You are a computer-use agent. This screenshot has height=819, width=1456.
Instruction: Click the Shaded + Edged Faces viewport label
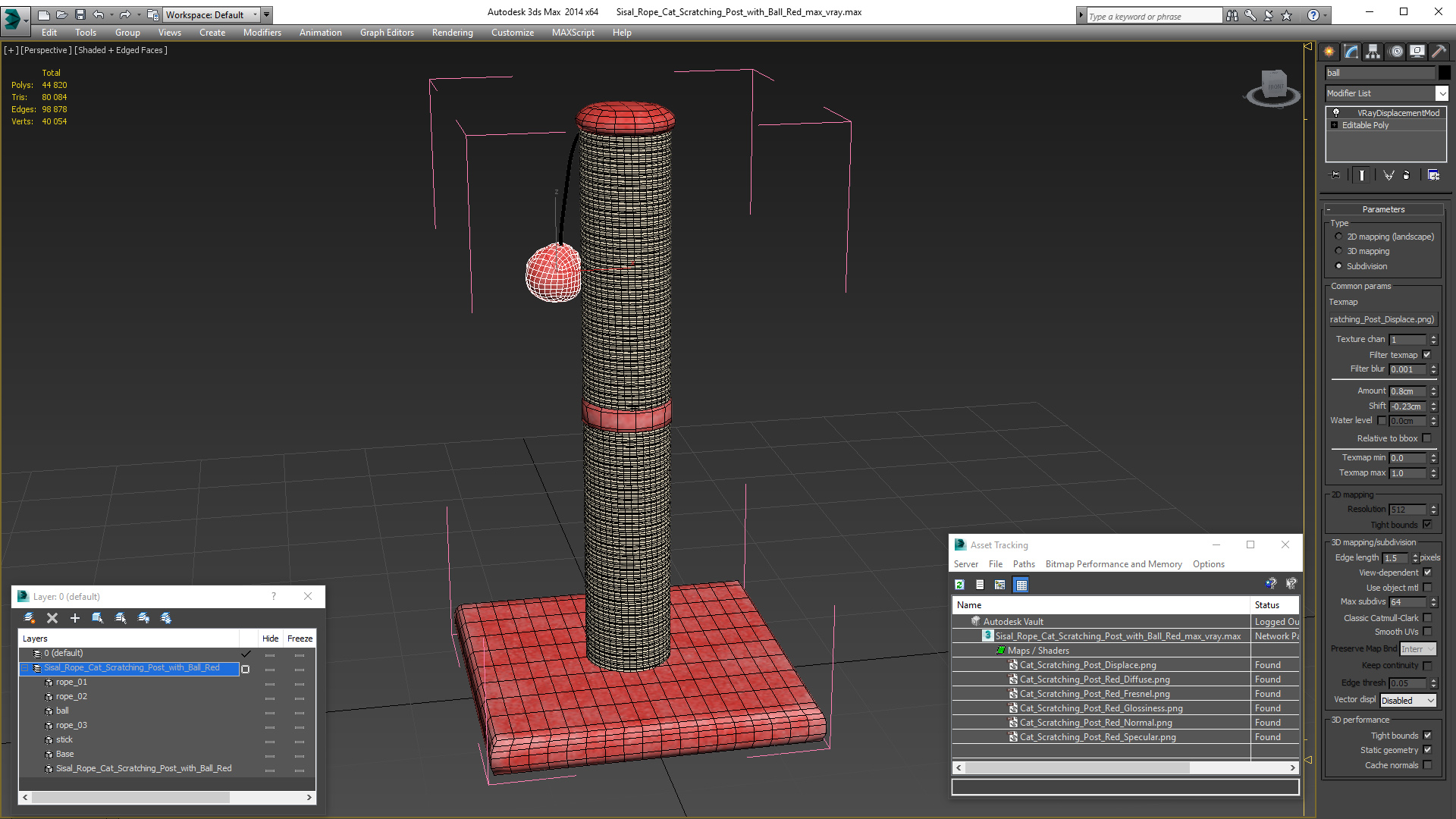121,50
